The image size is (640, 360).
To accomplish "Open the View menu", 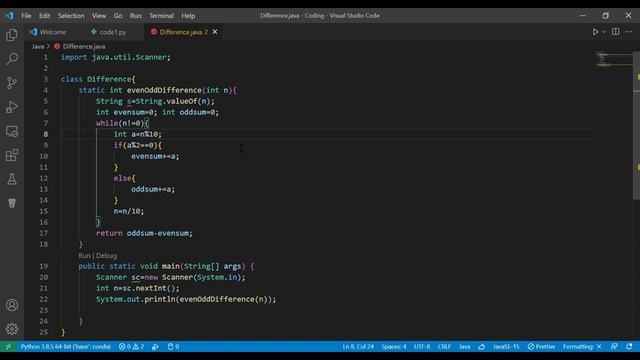I will (x=98, y=16).
